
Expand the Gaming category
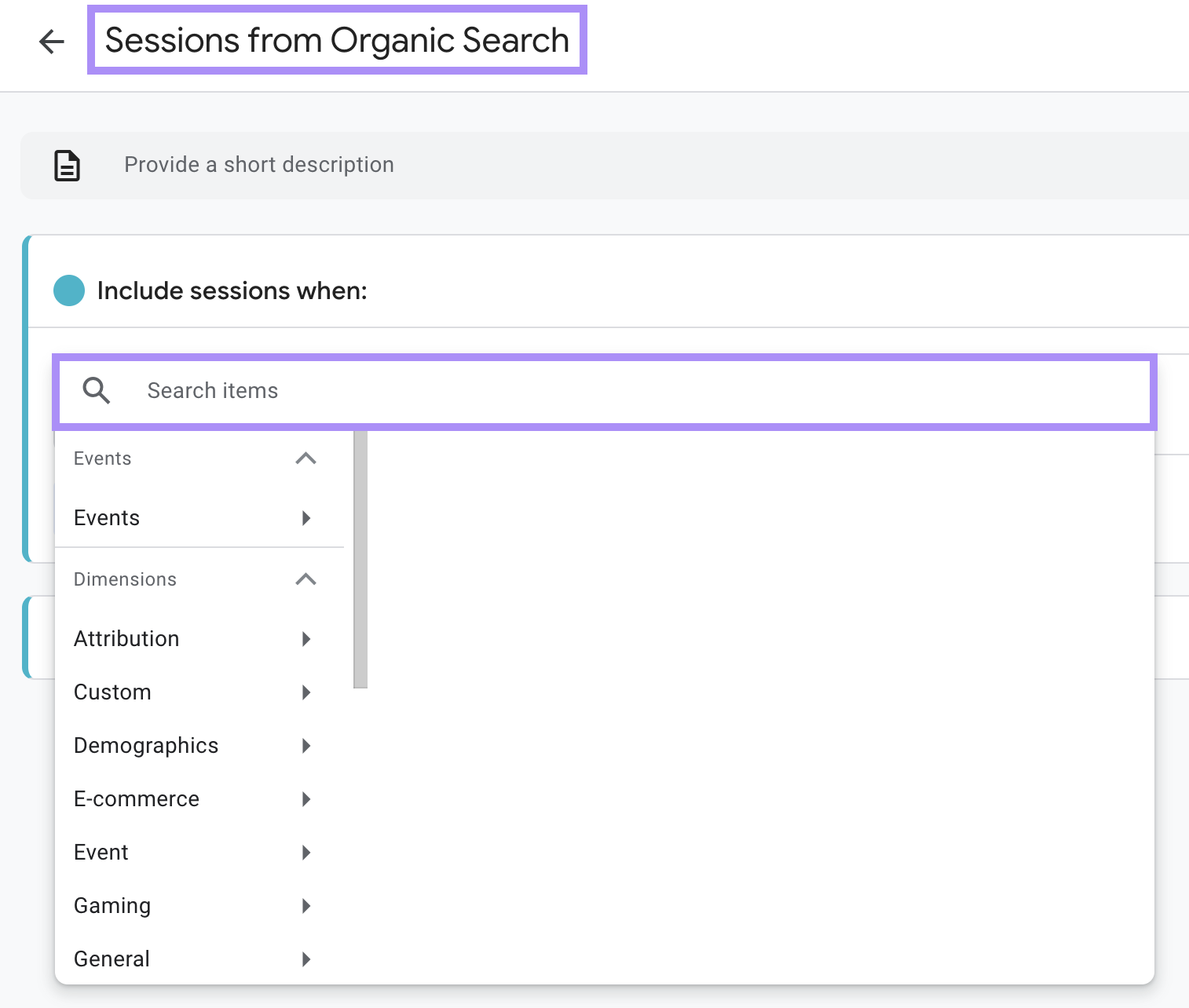tap(306, 905)
